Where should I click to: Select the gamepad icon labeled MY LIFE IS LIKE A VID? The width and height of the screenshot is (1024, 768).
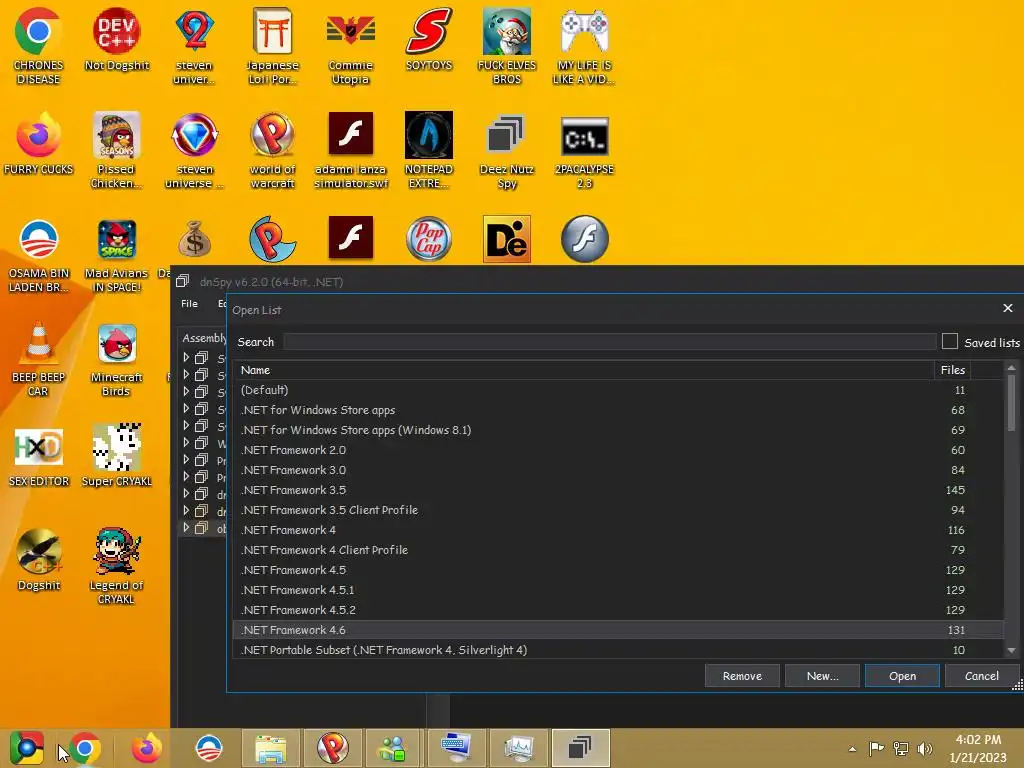(x=584, y=46)
